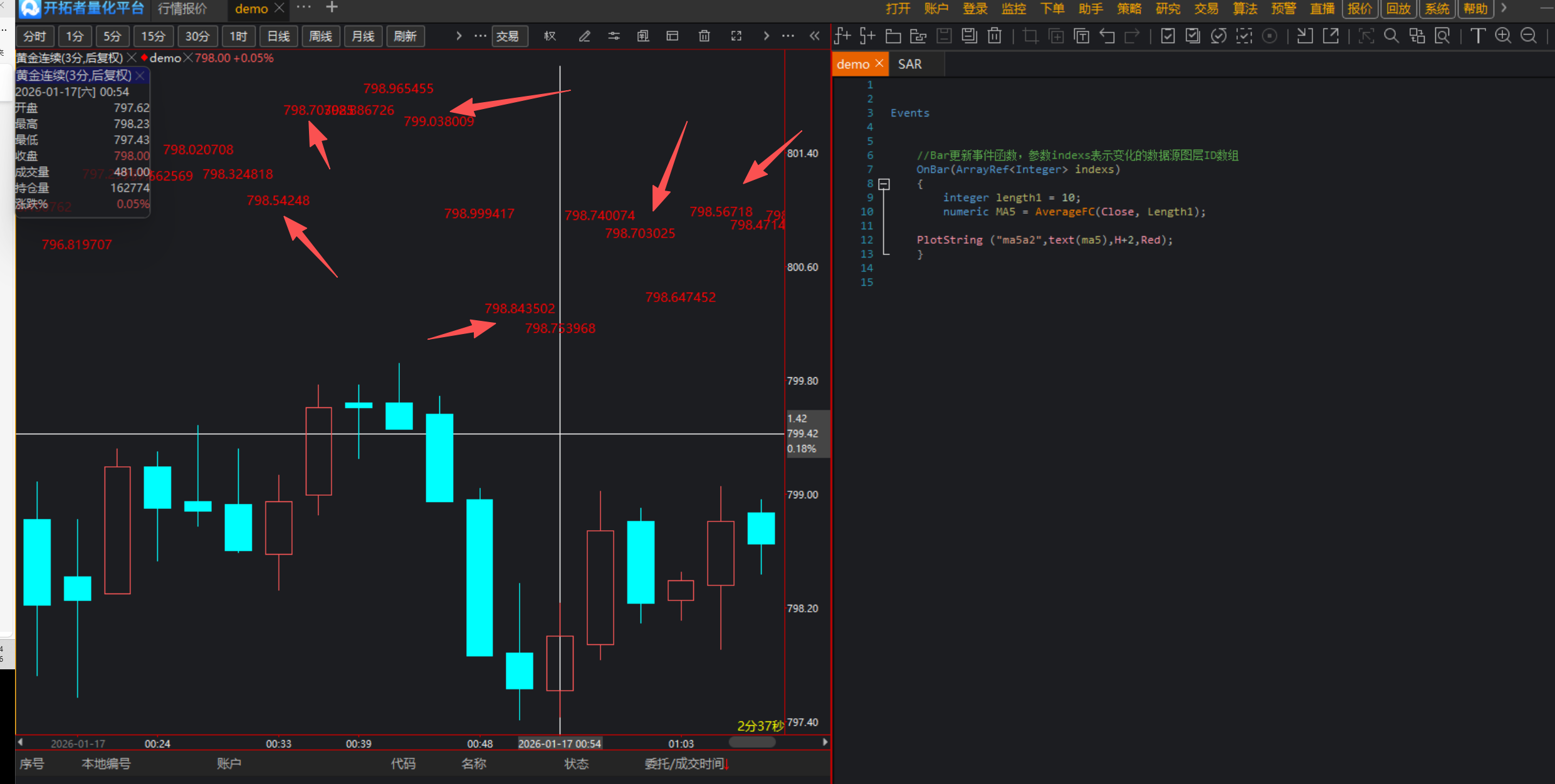Collapse chart panel with double chevron
1555x784 pixels.
click(814, 36)
